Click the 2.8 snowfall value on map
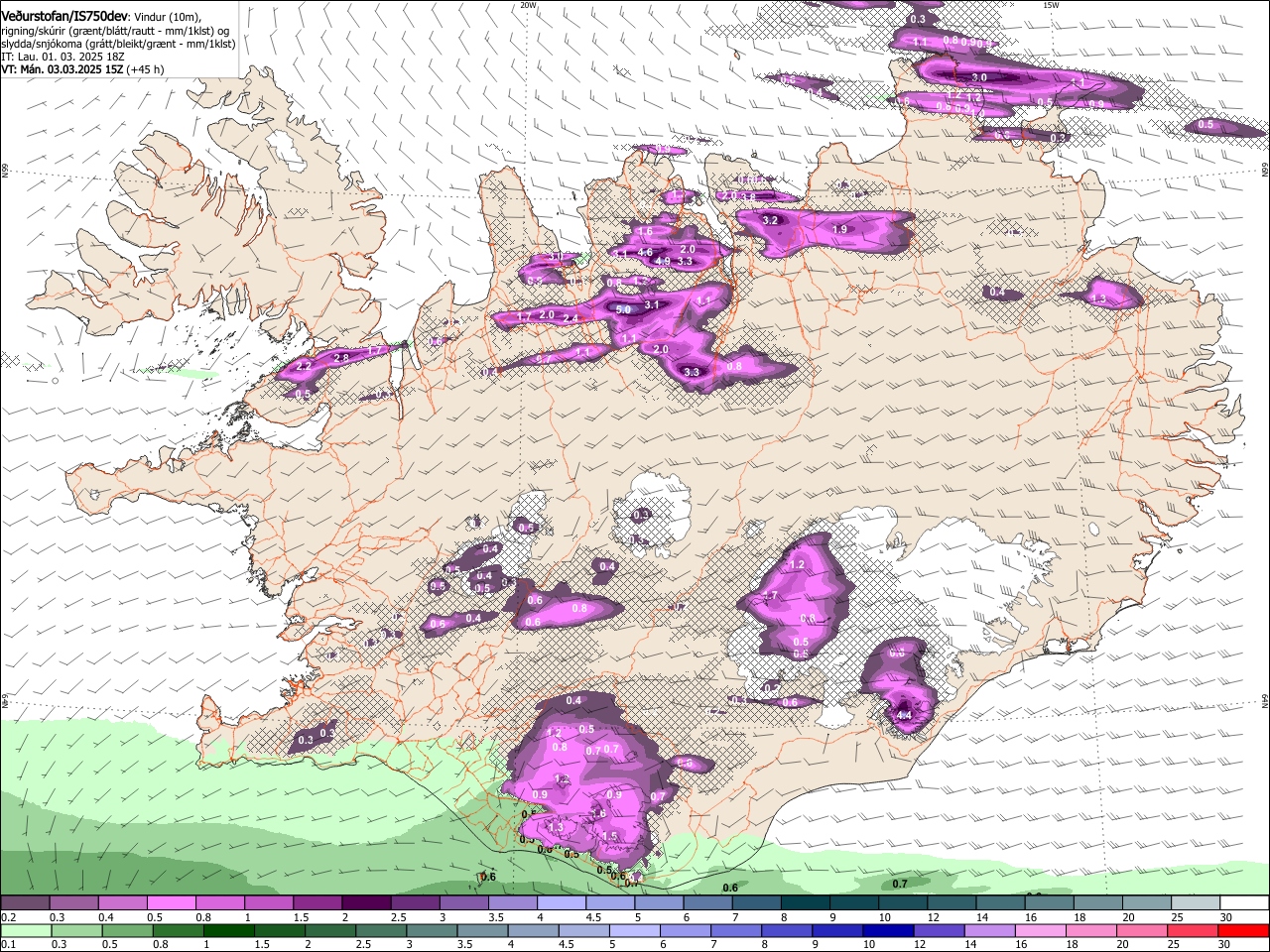1270x952 pixels. pos(342,357)
